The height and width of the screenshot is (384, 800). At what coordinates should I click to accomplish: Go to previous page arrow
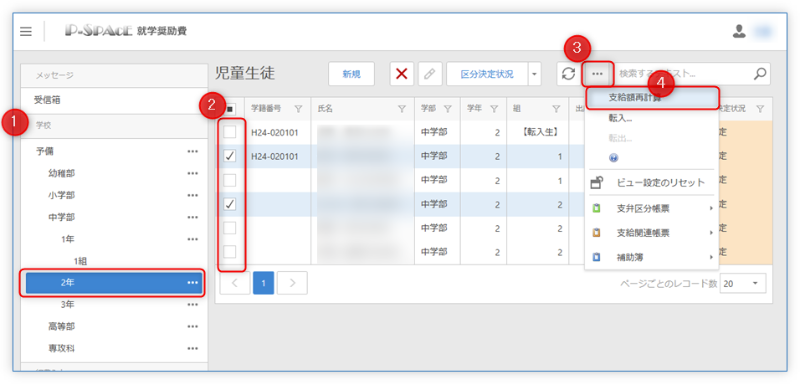235,283
